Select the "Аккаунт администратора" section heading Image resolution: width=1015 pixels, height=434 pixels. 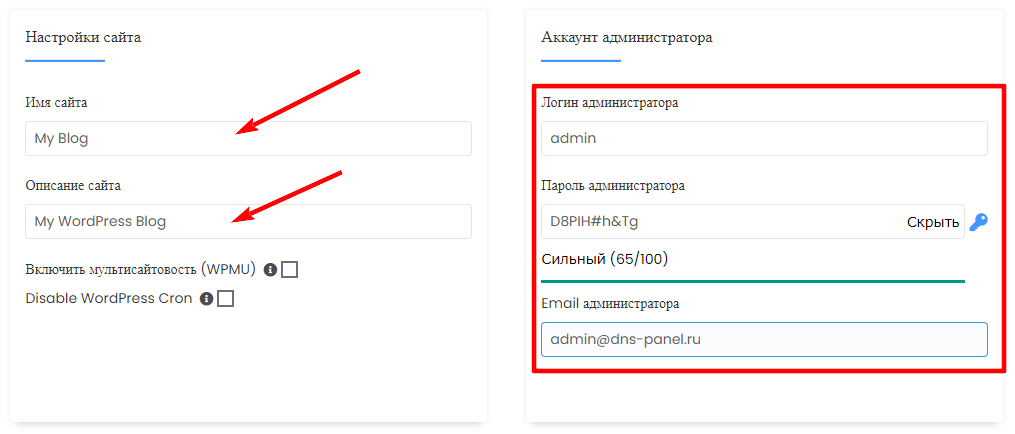click(x=627, y=38)
